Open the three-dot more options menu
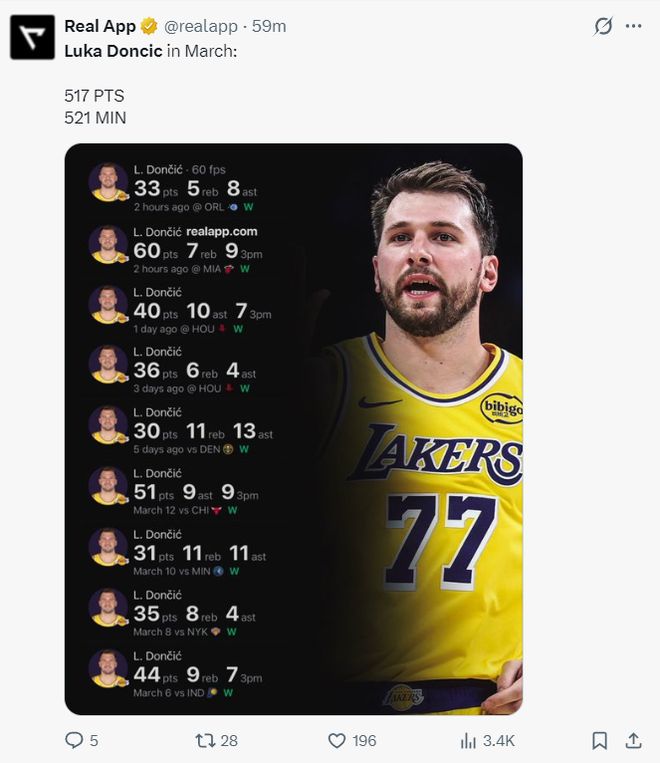Viewport: 660px width, 763px height. click(633, 26)
